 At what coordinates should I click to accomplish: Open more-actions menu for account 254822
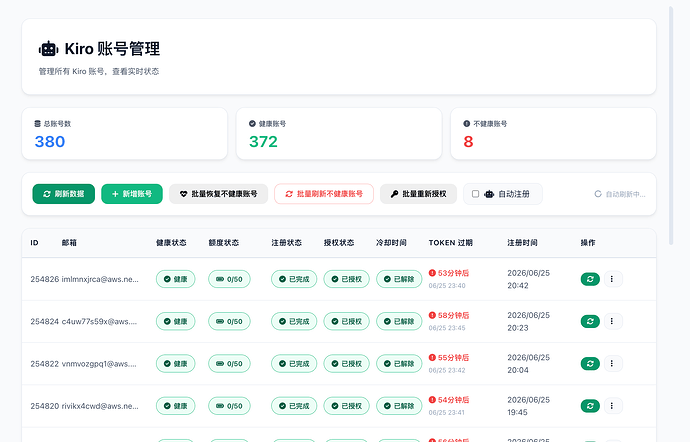click(612, 364)
